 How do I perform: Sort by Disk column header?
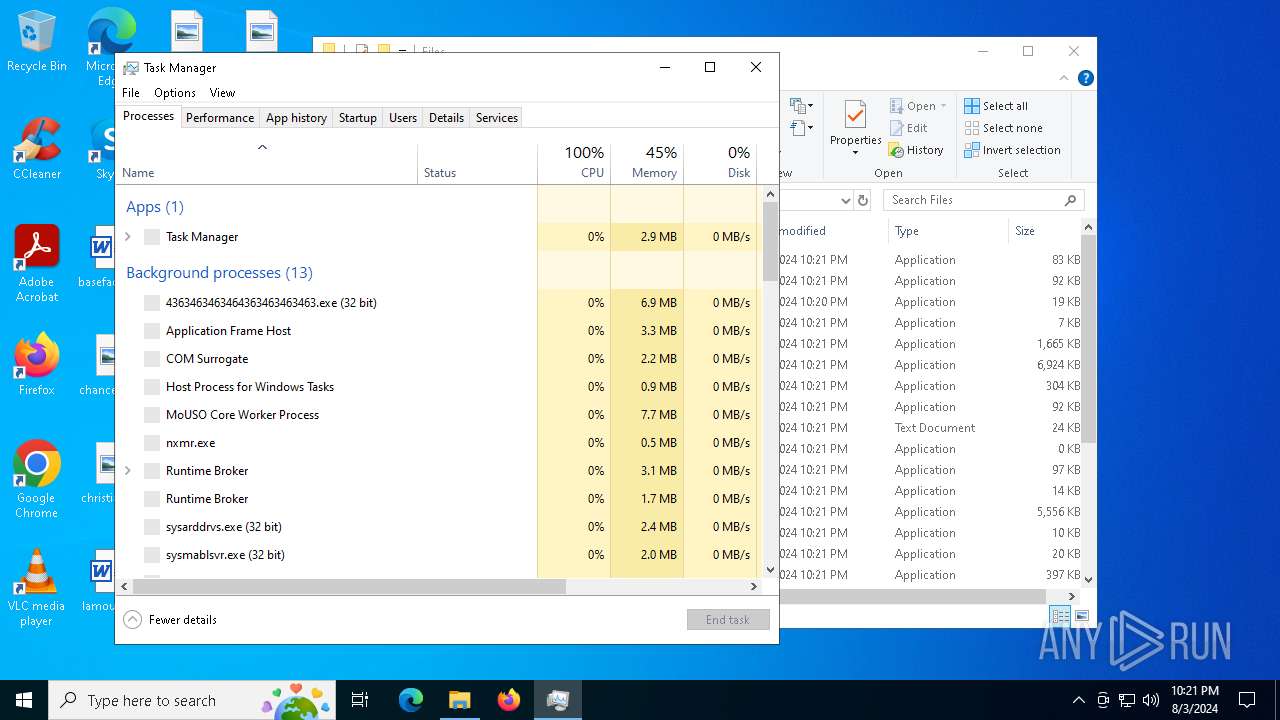click(x=720, y=163)
